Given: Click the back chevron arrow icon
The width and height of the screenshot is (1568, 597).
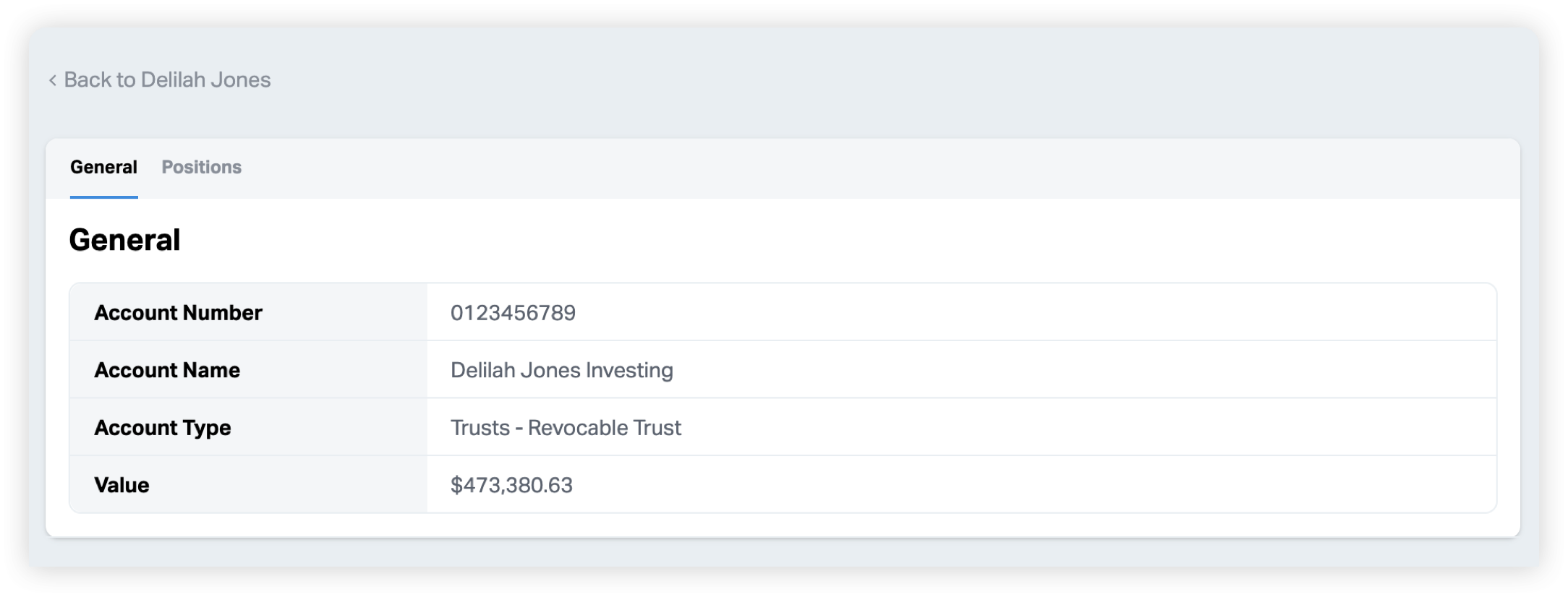Looking at the screenshot, I should click(x=53, y=80).
